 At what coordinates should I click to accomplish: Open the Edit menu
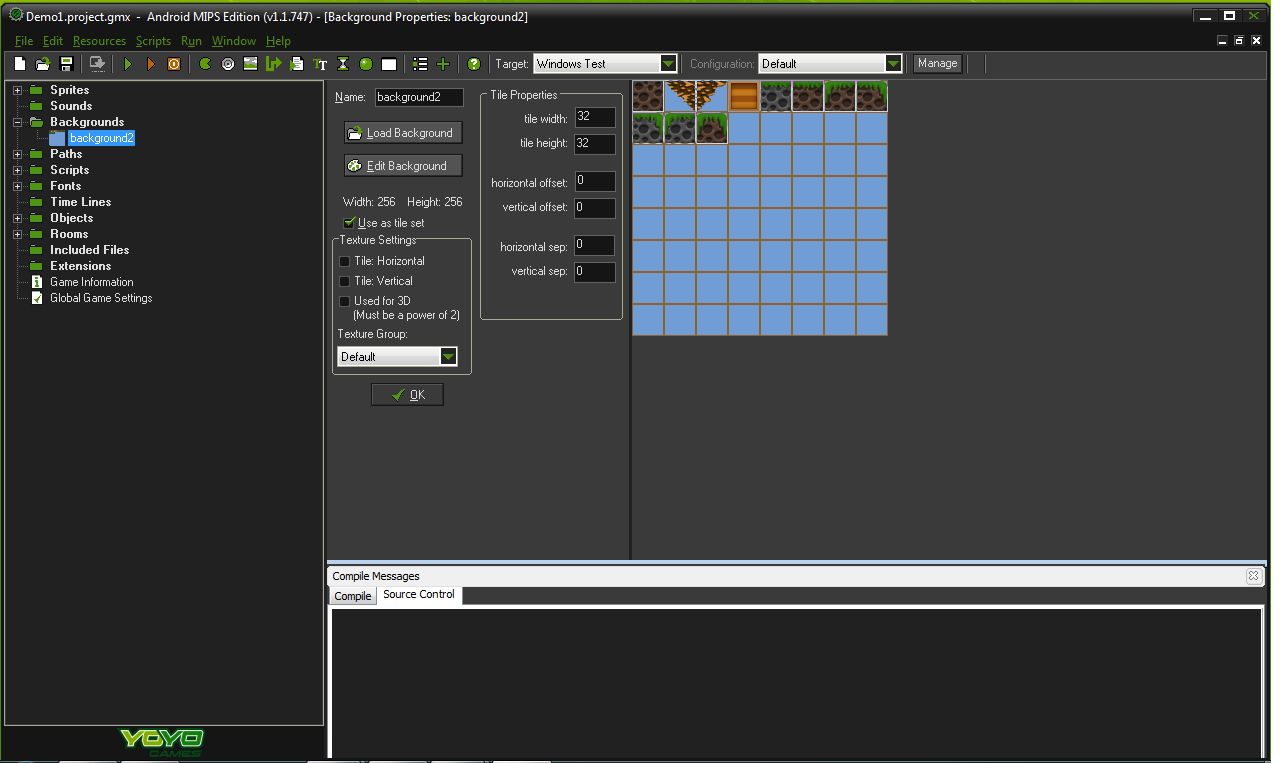(53, 41)
